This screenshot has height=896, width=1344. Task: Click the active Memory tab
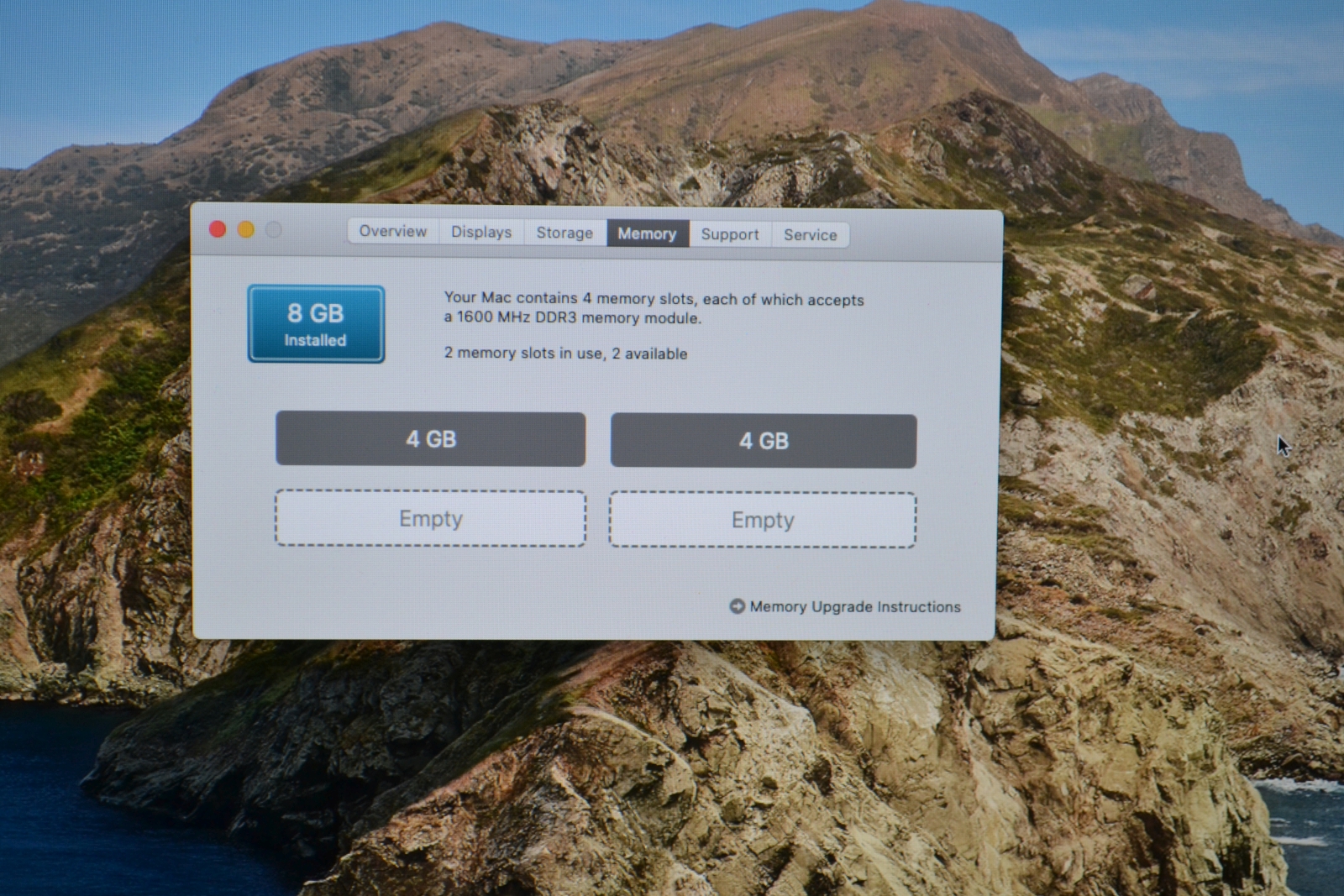tap(647, 233)
